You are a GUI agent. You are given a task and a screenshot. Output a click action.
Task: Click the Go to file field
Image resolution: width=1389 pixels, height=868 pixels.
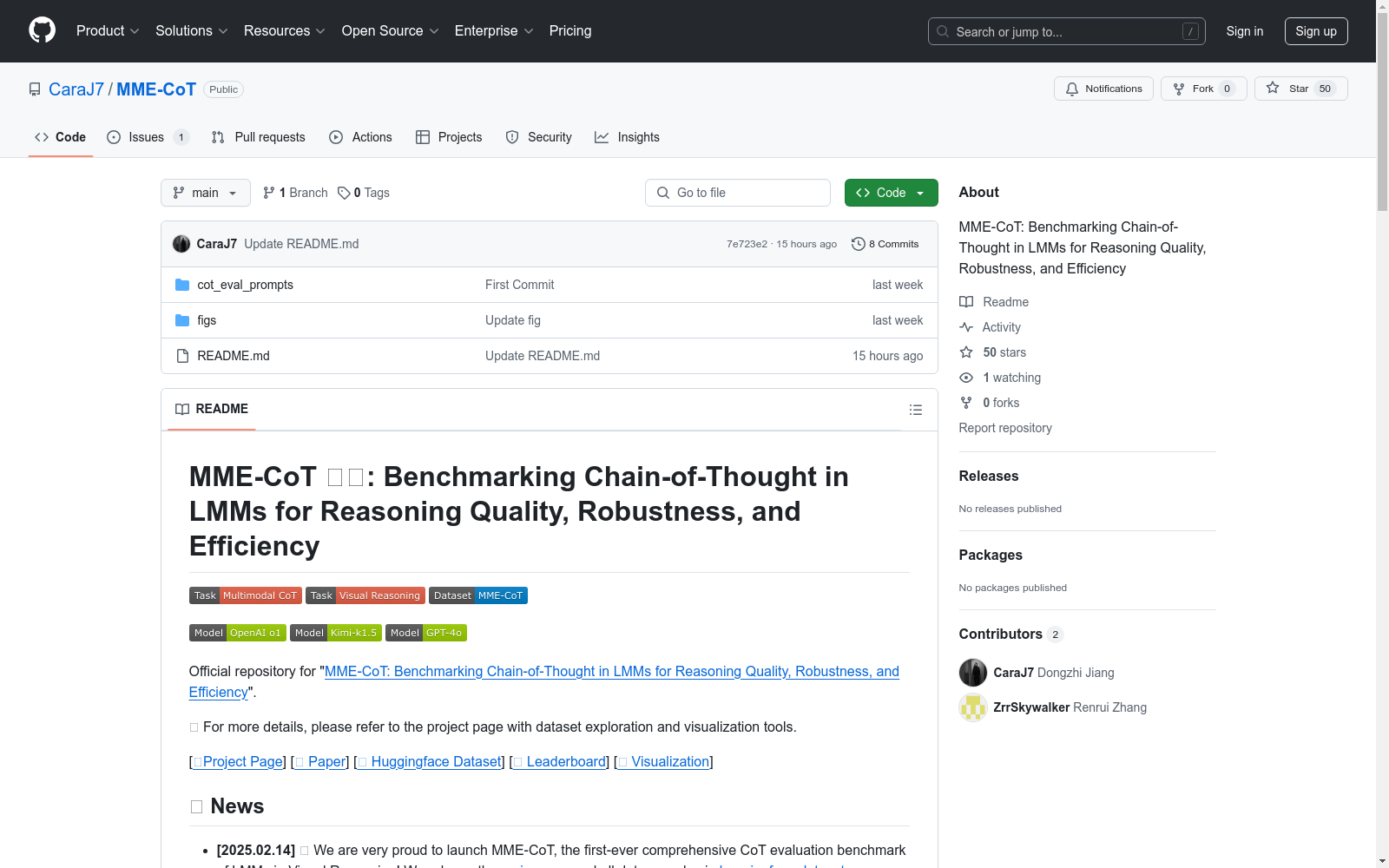(x=738, y=193)
